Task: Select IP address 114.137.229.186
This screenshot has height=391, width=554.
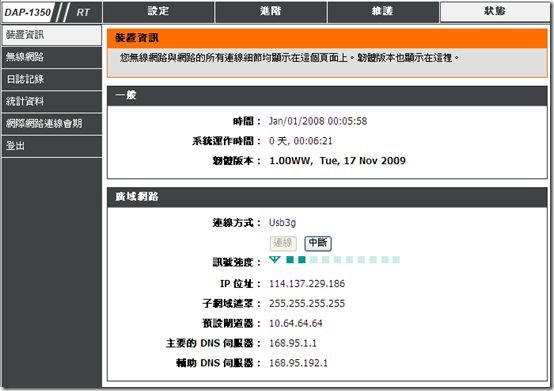Action: [x=307, y=284]
